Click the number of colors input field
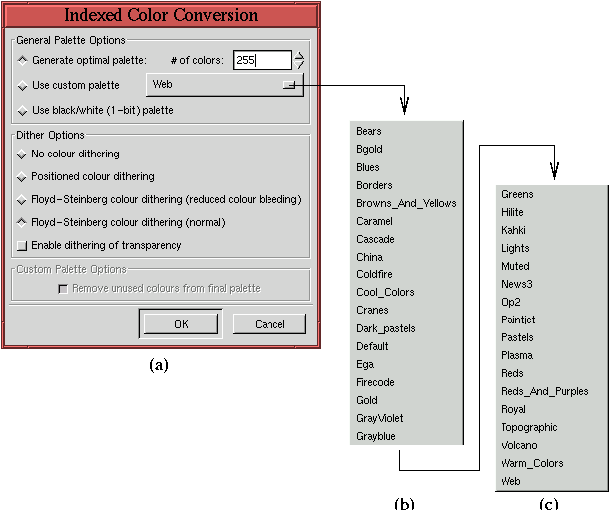The height and width of the screenshot is (510, 610). [262, 61]
